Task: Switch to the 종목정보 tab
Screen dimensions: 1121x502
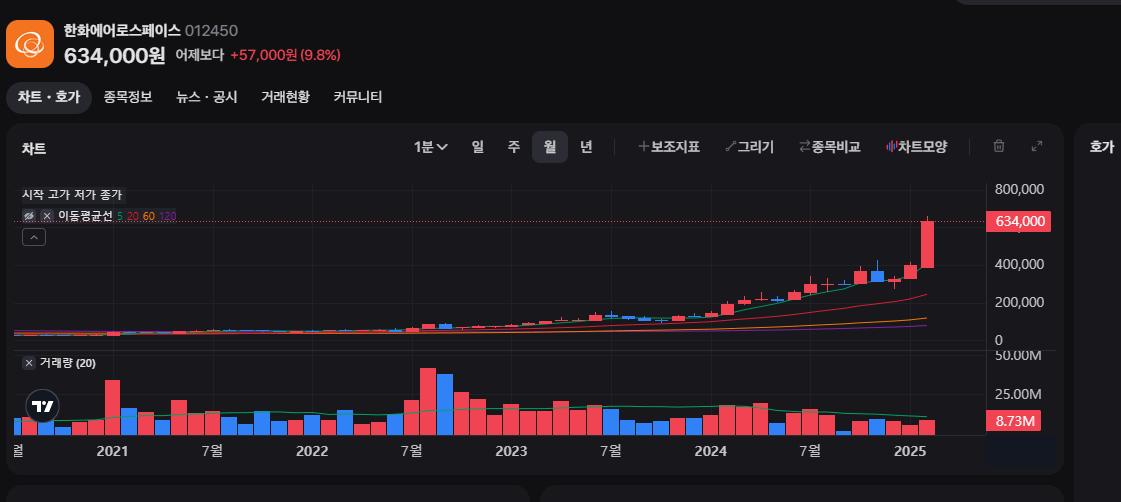Action: pos(128,97)
